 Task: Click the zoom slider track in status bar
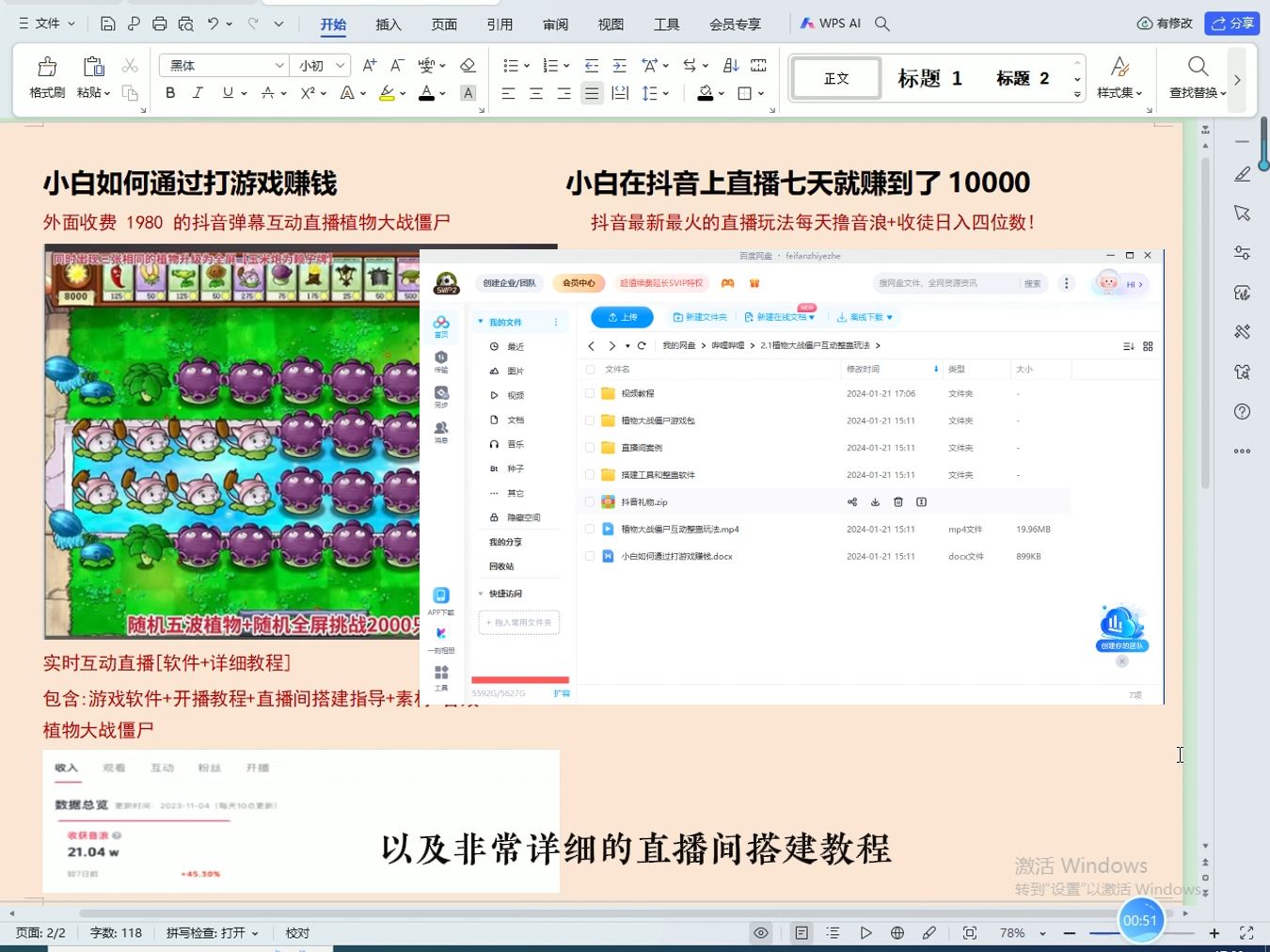click(1141, 933)
